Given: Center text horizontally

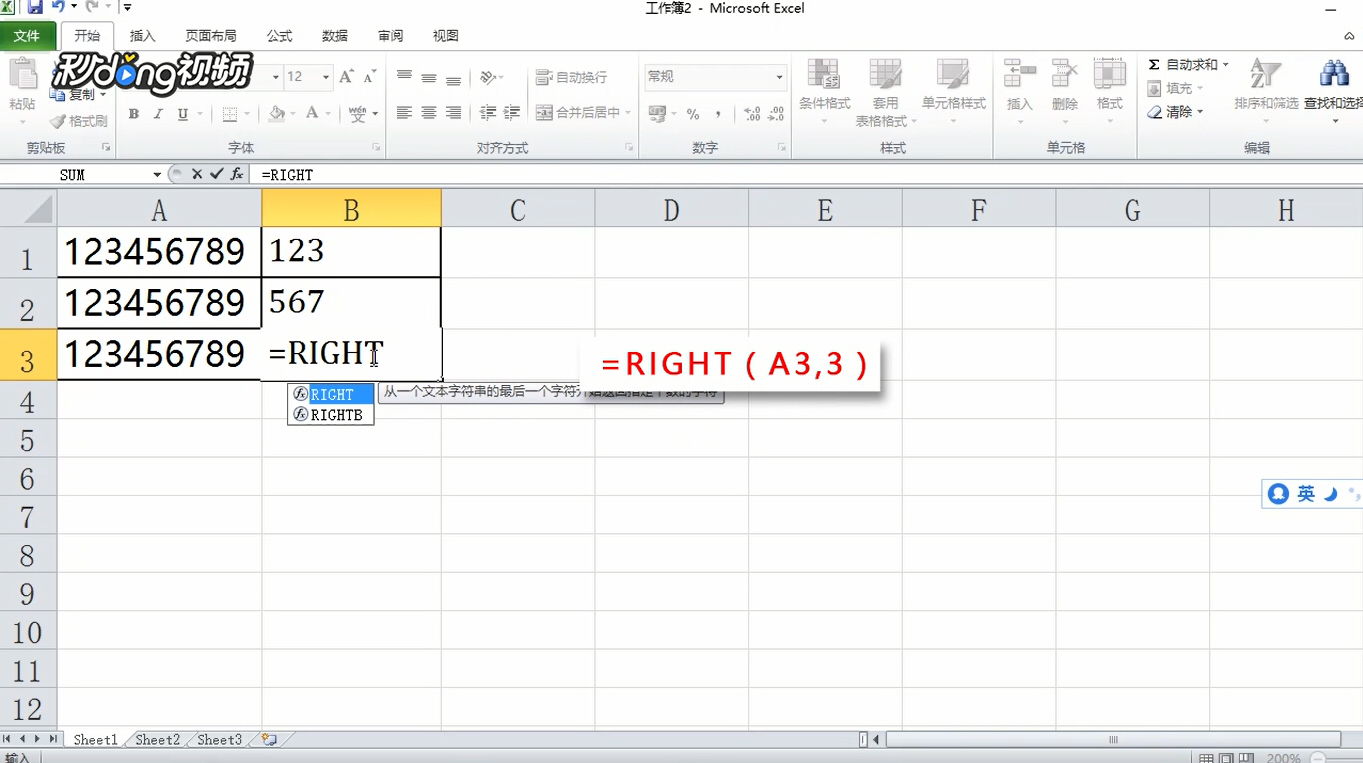Looking at the screenshot, I should (429, 113).
